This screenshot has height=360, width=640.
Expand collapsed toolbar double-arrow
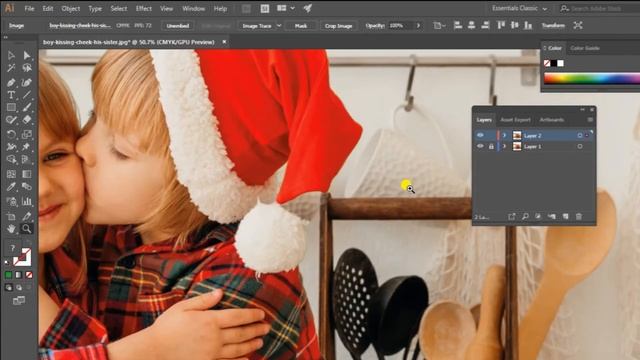click(6, 37)
